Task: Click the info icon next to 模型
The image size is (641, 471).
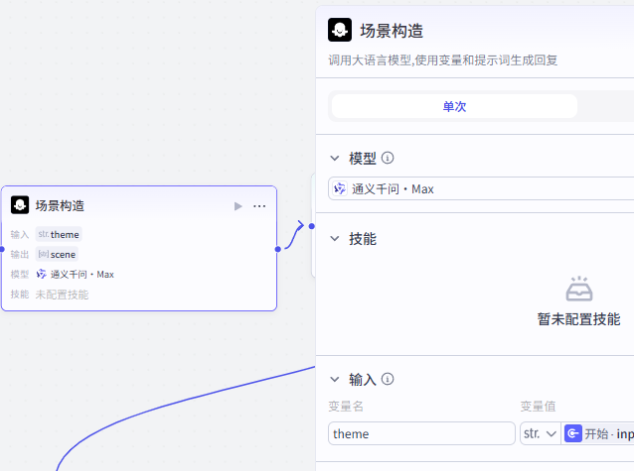Action: coord(388,158)
